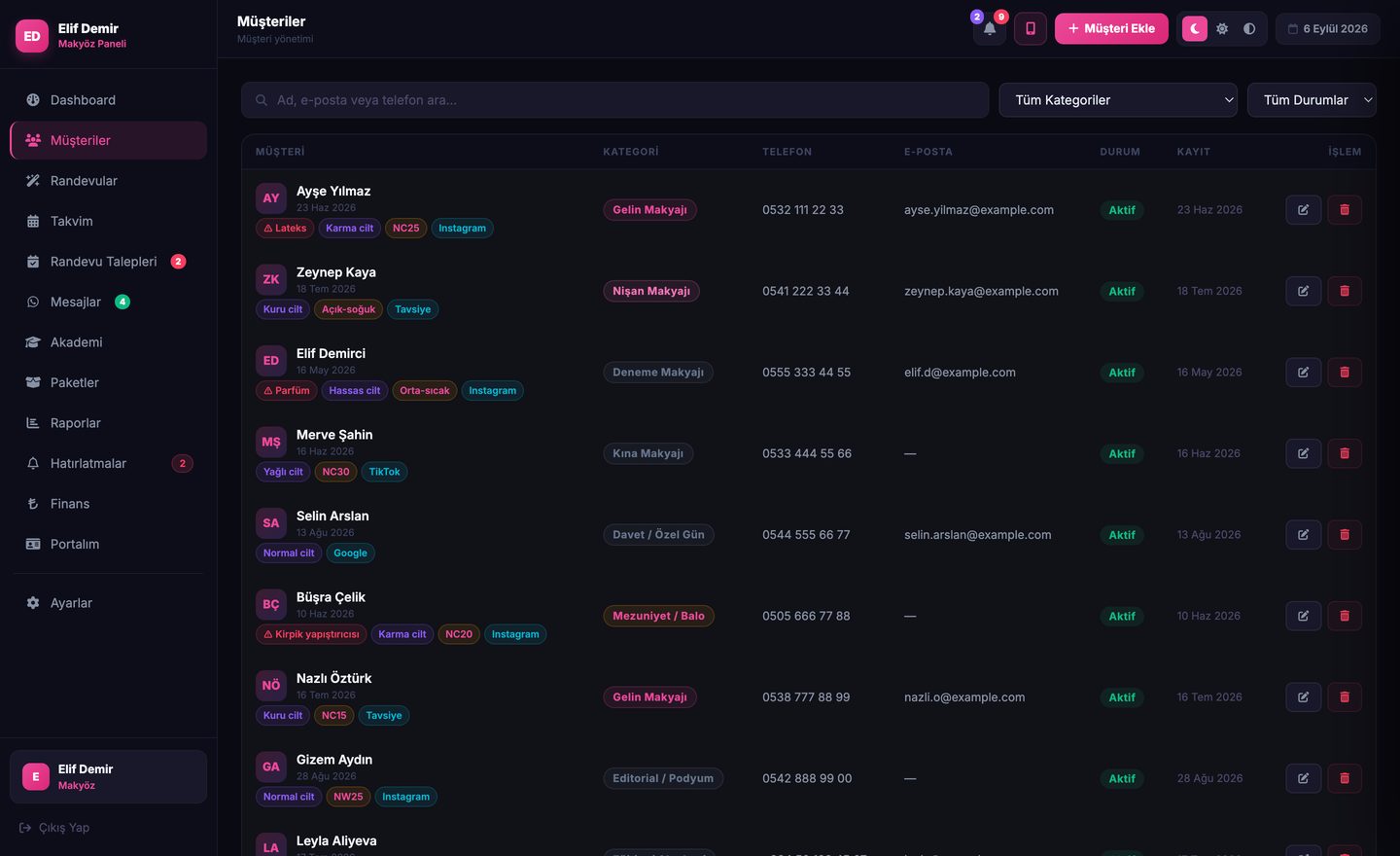Viewport: 1400px width, 856px height.
Task: Click the MŞ avatar for Merve Şahin
Action: tap(271, 442)
